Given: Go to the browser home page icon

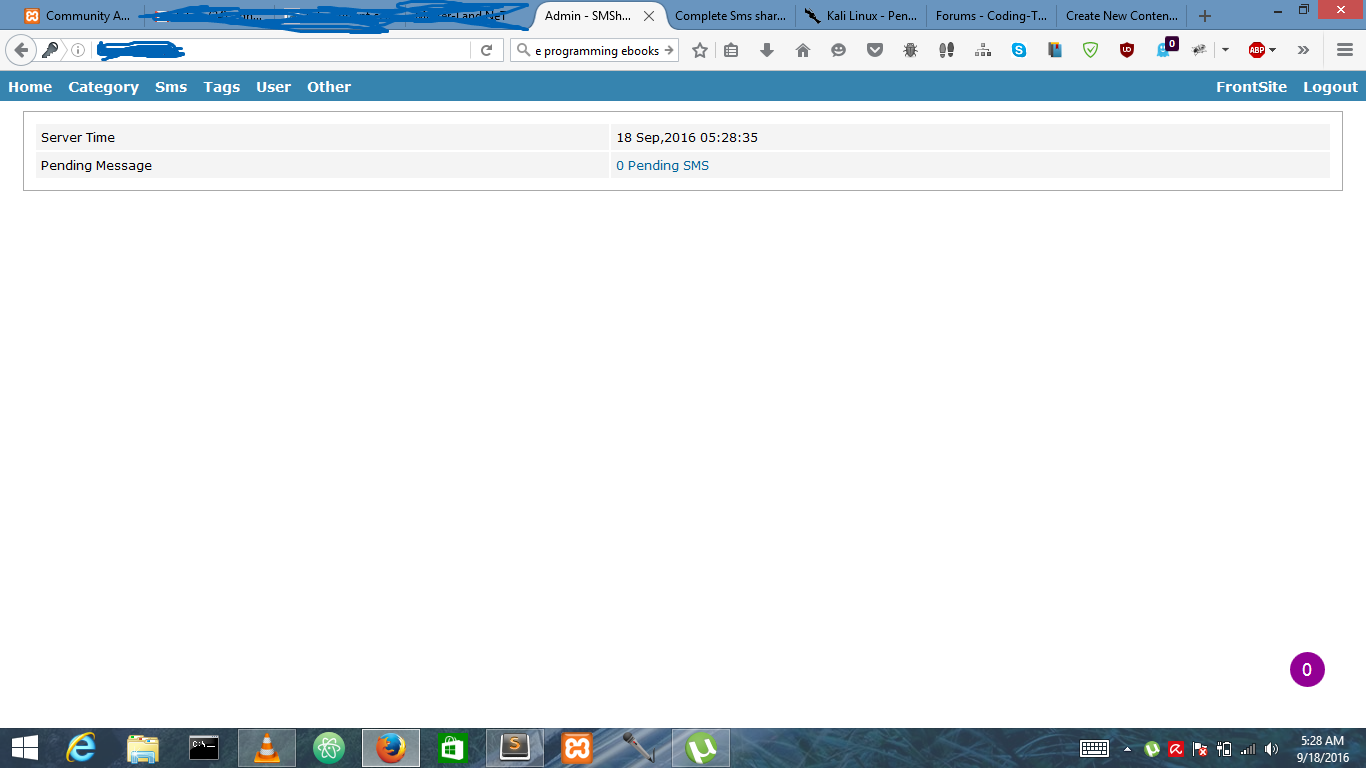Looking at the screenshot, I should click(803, 50).
